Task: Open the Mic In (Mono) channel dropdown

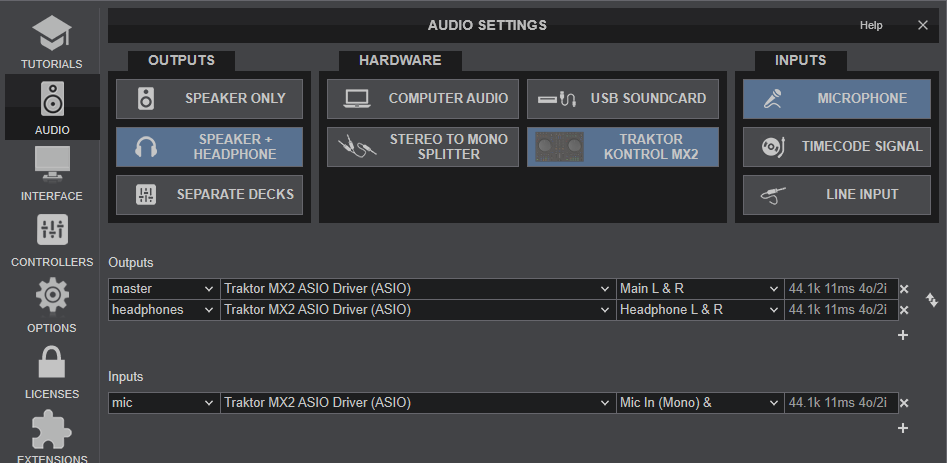Action: (699, 403)
